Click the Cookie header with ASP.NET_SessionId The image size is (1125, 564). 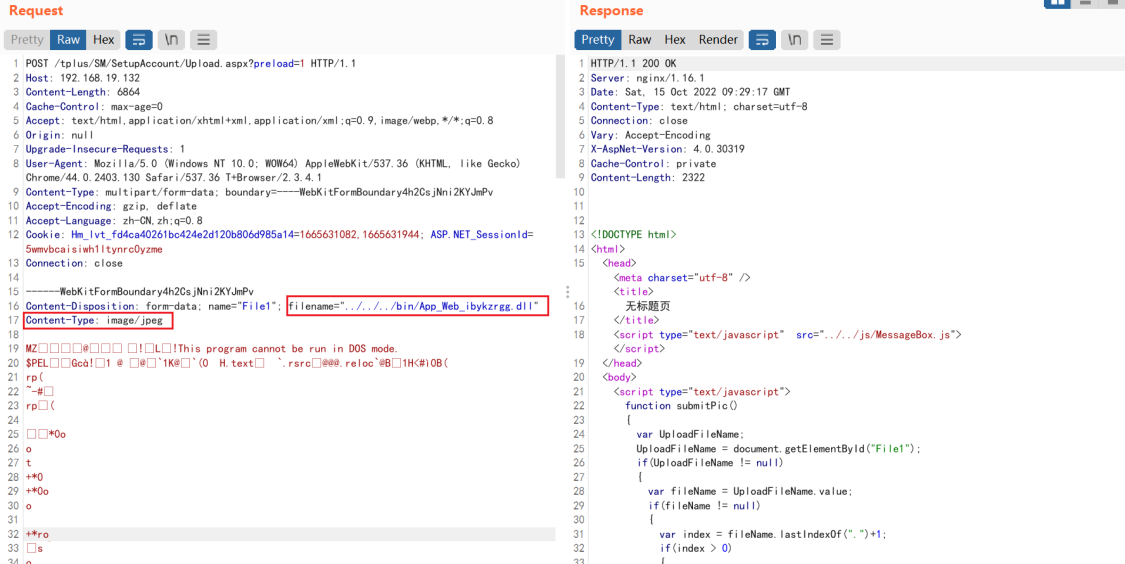click(x=278, y=242)
